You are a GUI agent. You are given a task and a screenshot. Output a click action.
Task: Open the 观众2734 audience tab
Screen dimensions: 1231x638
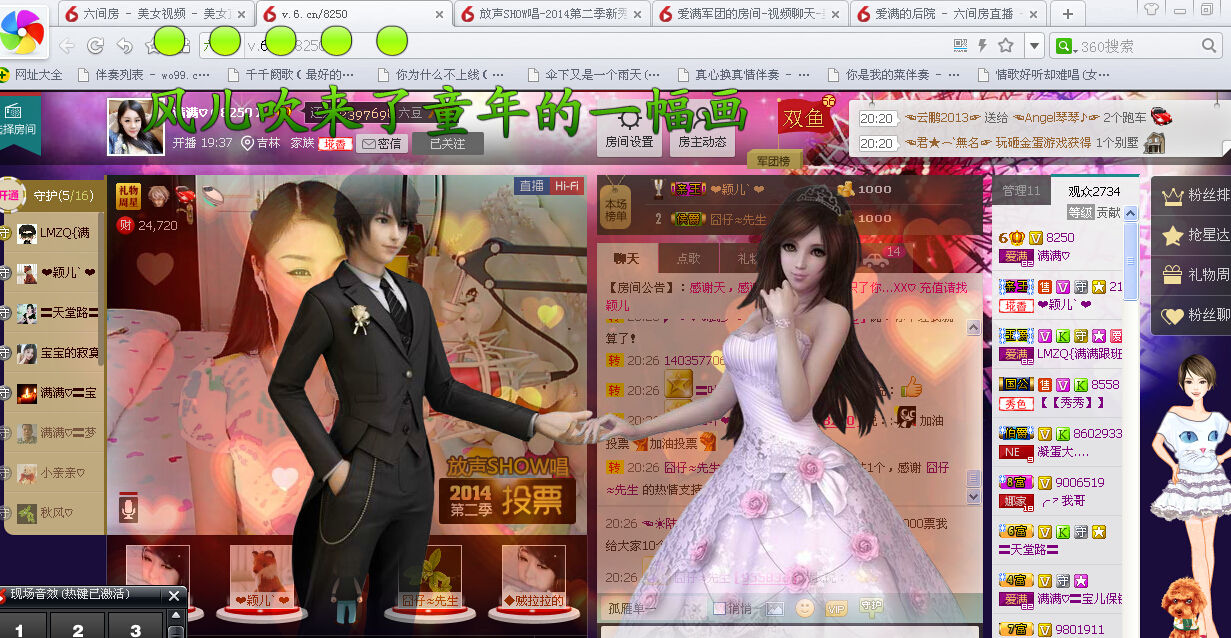pyautogui.click(x=1093, y=191)
